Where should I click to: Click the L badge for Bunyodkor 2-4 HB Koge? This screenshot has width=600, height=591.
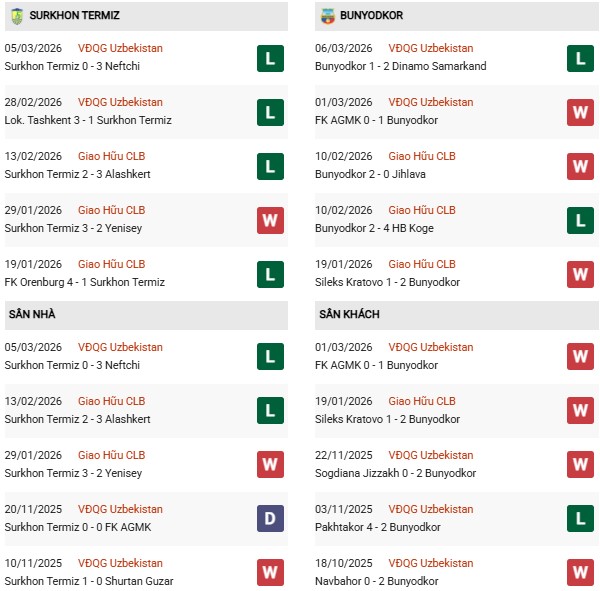point(580,220)
